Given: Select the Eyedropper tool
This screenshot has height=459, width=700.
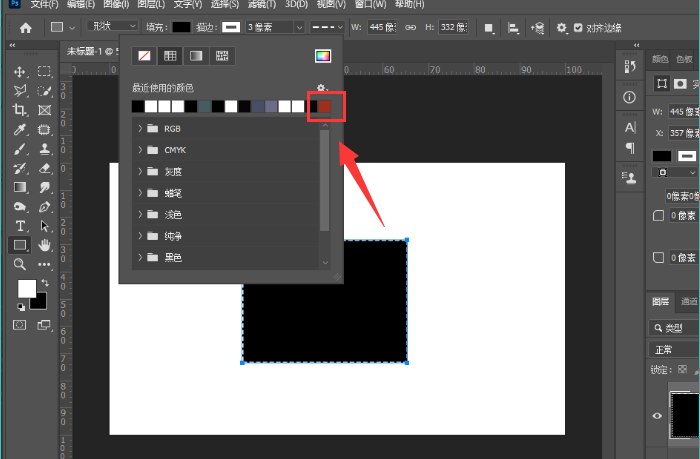Looking at the screenshot, I should [x=20, y=129].
